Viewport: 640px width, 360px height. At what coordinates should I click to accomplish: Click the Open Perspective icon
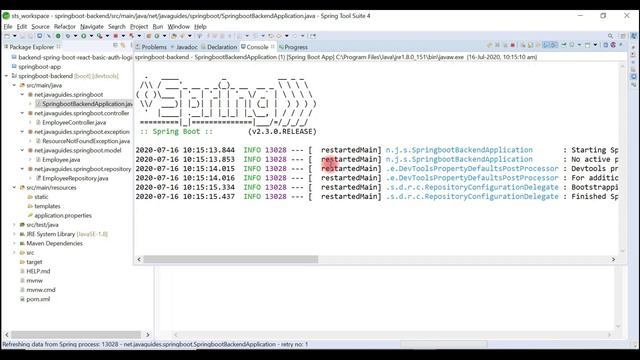[x=623, y=36]
